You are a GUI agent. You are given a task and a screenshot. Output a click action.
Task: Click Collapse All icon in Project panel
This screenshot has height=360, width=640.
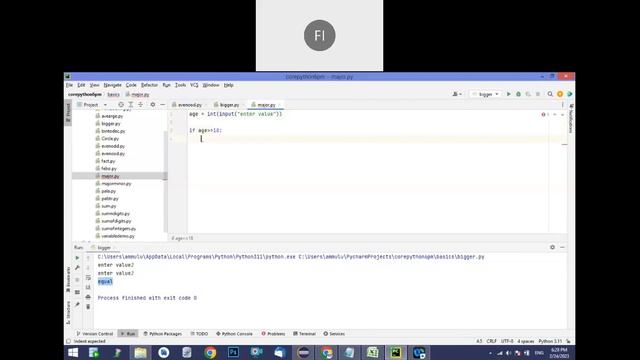140,105
